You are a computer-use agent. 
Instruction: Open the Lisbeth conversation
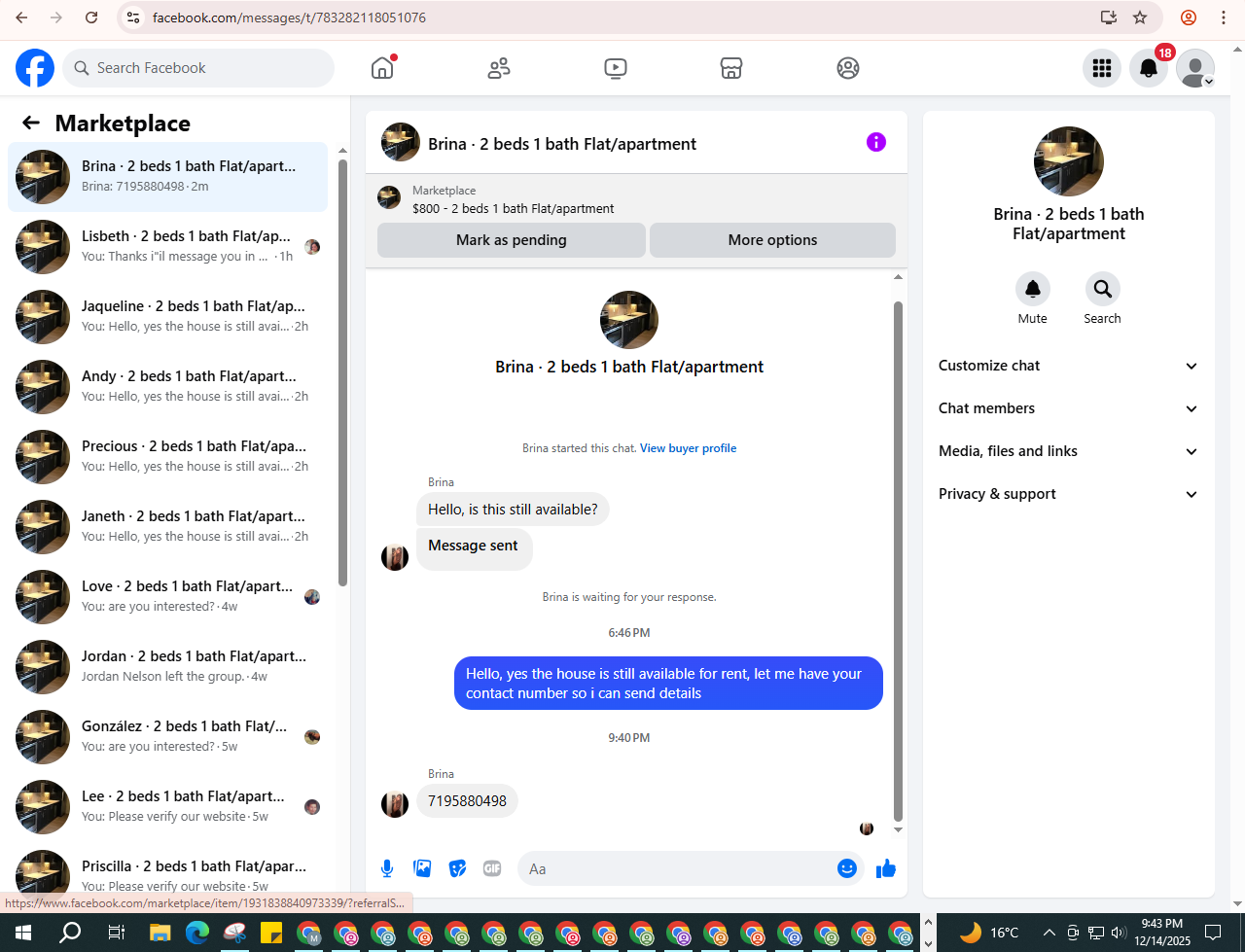point(167,247)
